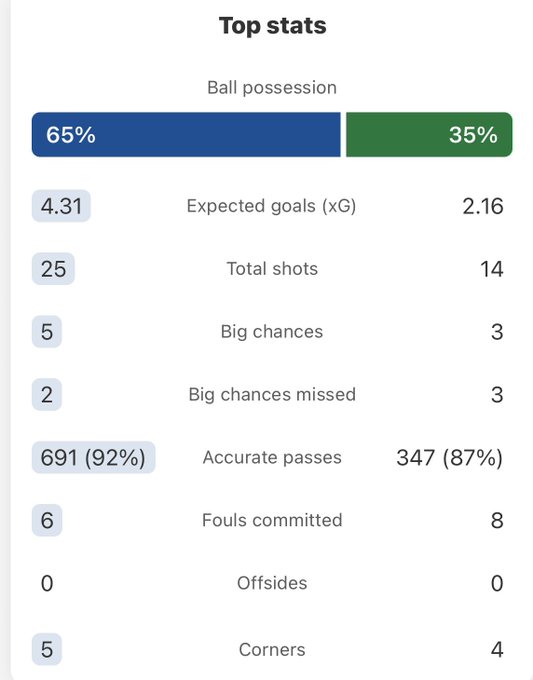Select the highlighted 4.31 xG value
Image resolution: width=533 pixels, height=680 pixels.
(x=61, y=206)
